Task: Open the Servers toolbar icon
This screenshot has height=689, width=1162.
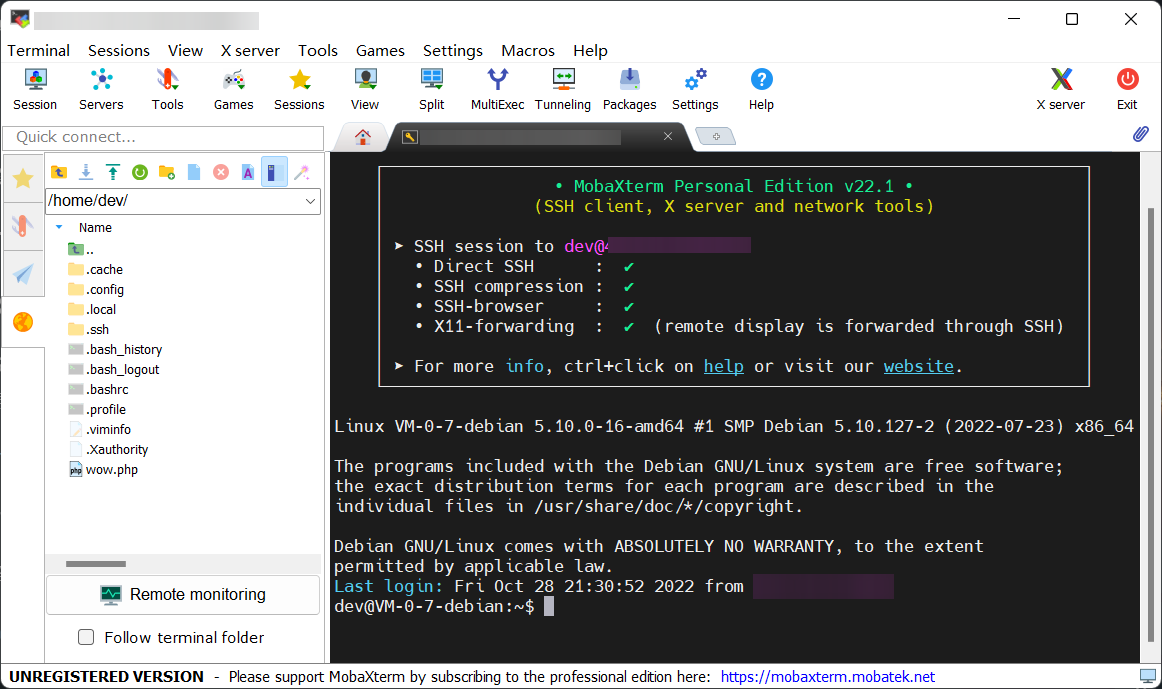Action: pos(101,89)
